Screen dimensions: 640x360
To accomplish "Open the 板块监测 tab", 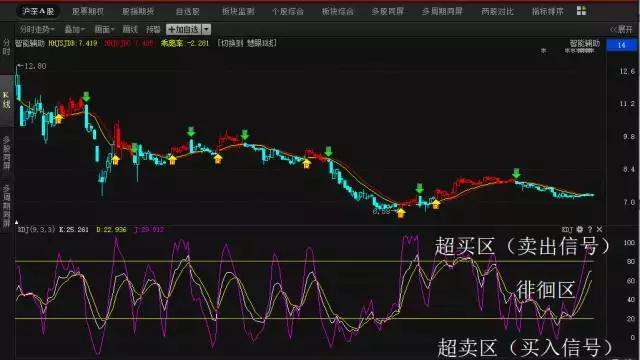I will (238, 11).
